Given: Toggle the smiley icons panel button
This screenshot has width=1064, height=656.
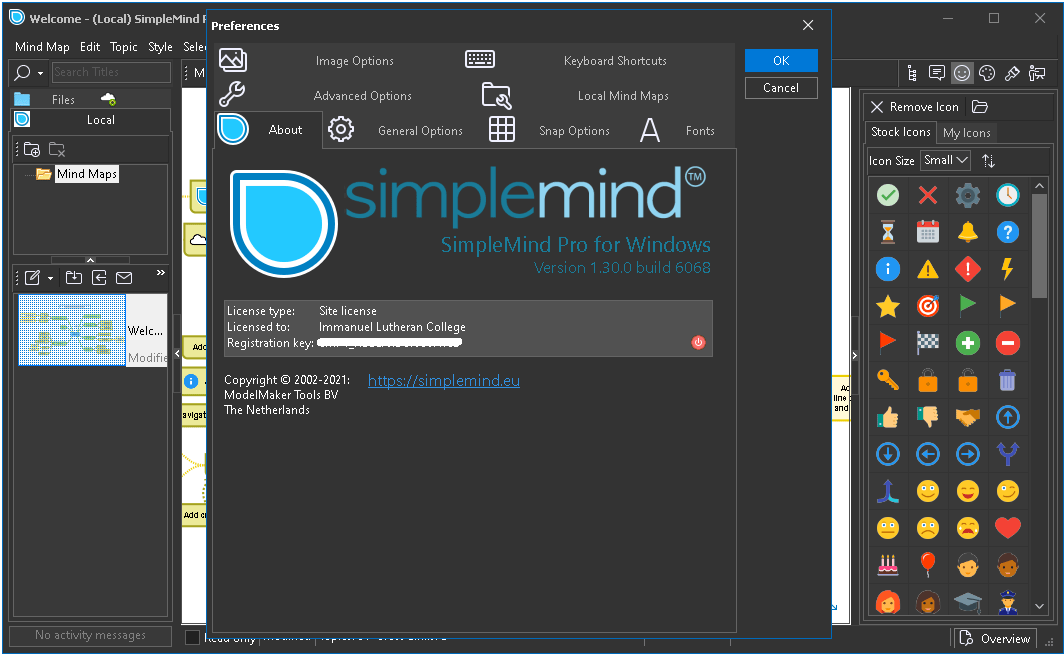Looking at the screenshot, I should pos(962,73).
